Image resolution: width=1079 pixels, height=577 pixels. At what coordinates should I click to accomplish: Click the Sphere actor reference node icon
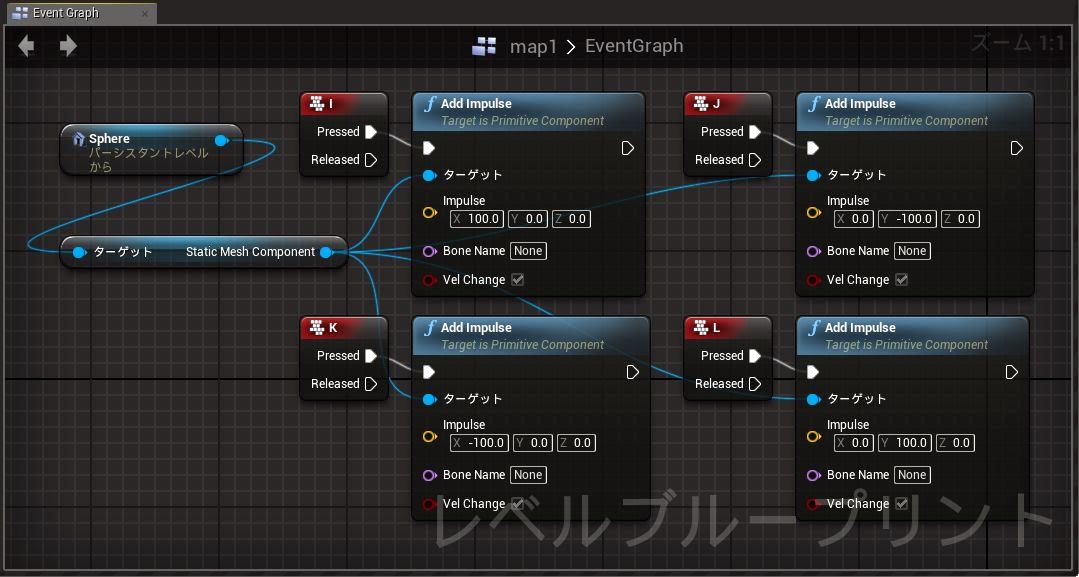(77, 139)
